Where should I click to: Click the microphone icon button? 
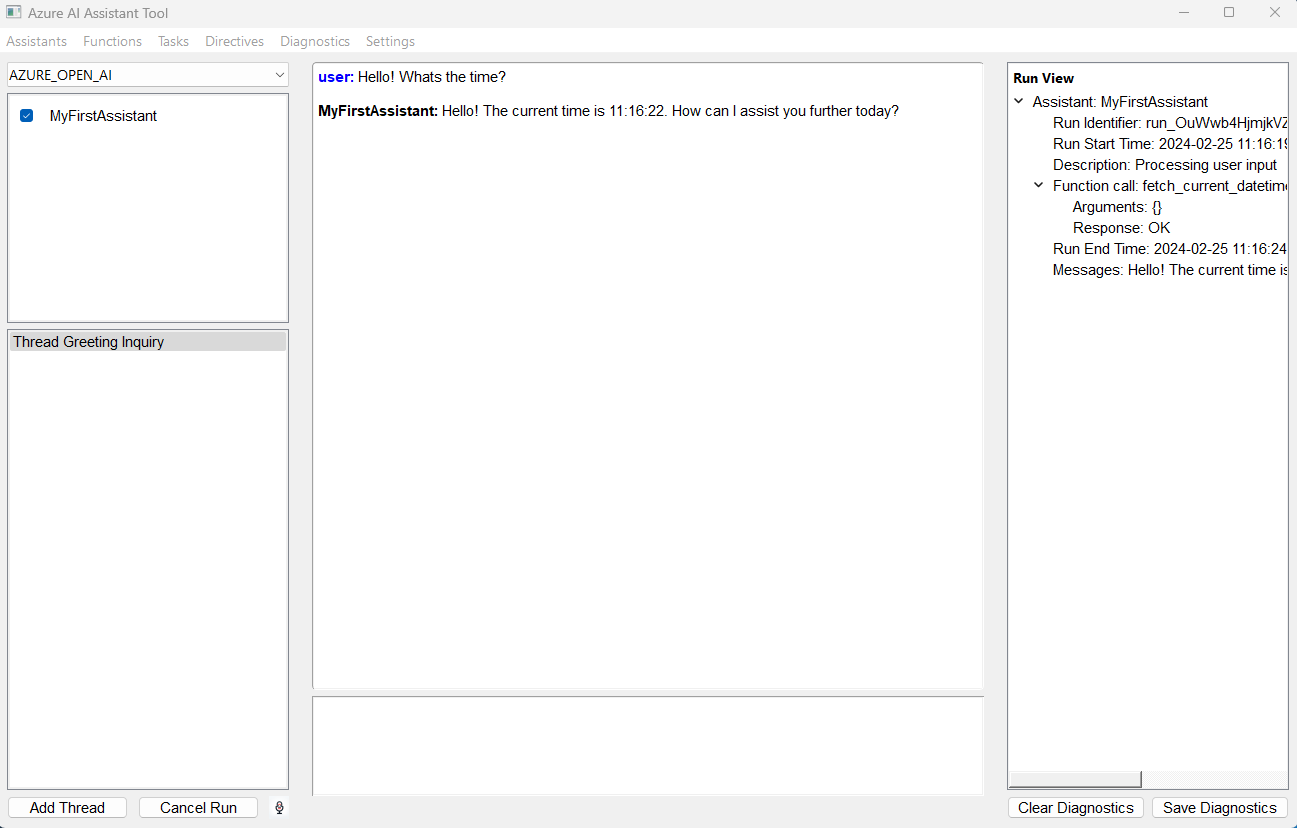279,807
